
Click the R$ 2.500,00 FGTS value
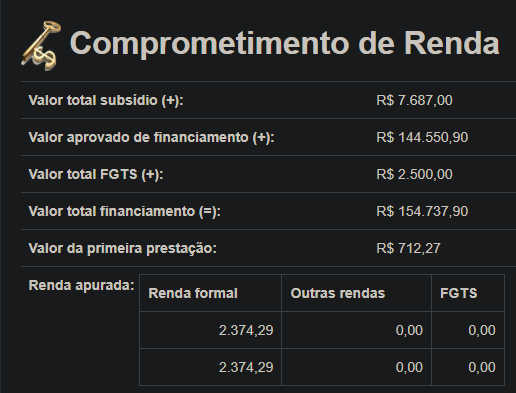pos(414,174)
